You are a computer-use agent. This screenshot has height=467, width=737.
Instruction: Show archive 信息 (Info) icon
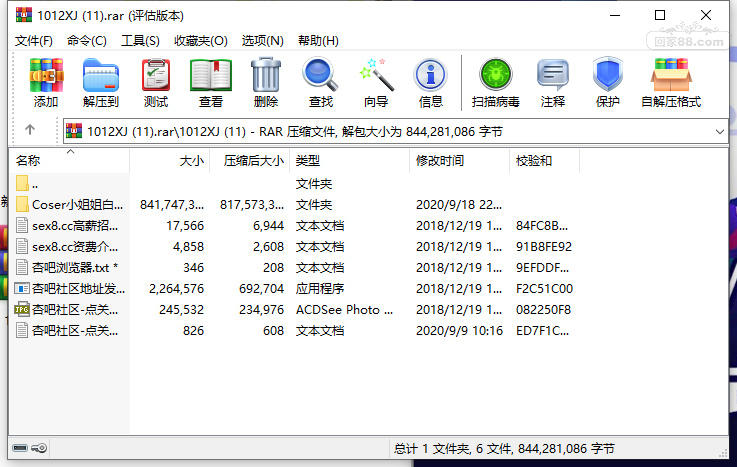(x=431, y=83)
